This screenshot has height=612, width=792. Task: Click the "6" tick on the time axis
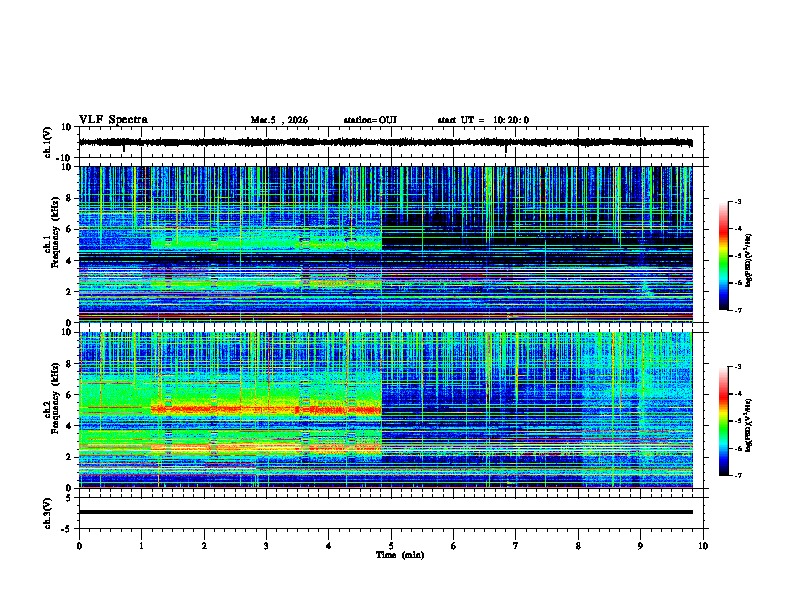click(454, 546)
